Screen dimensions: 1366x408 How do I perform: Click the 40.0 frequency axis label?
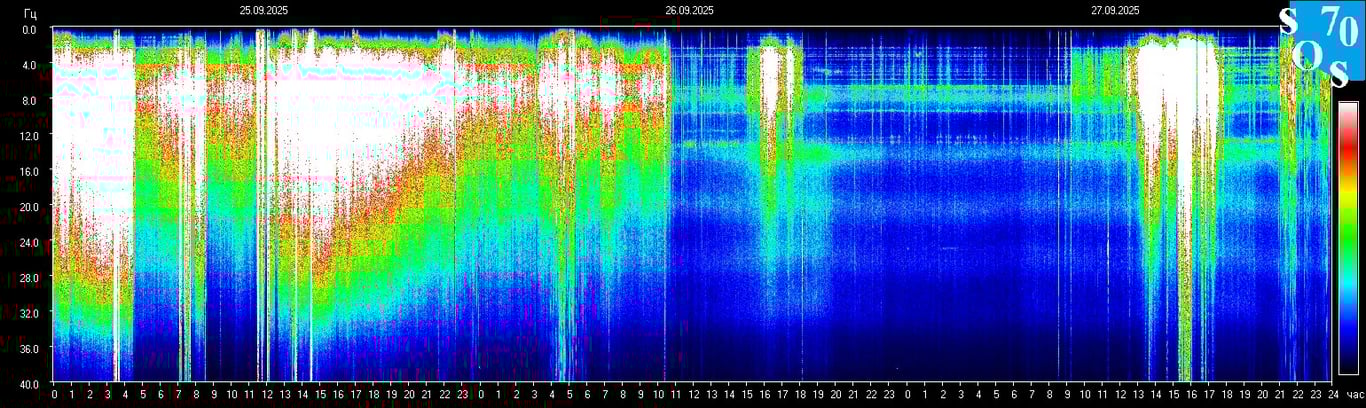click(29, 383)
